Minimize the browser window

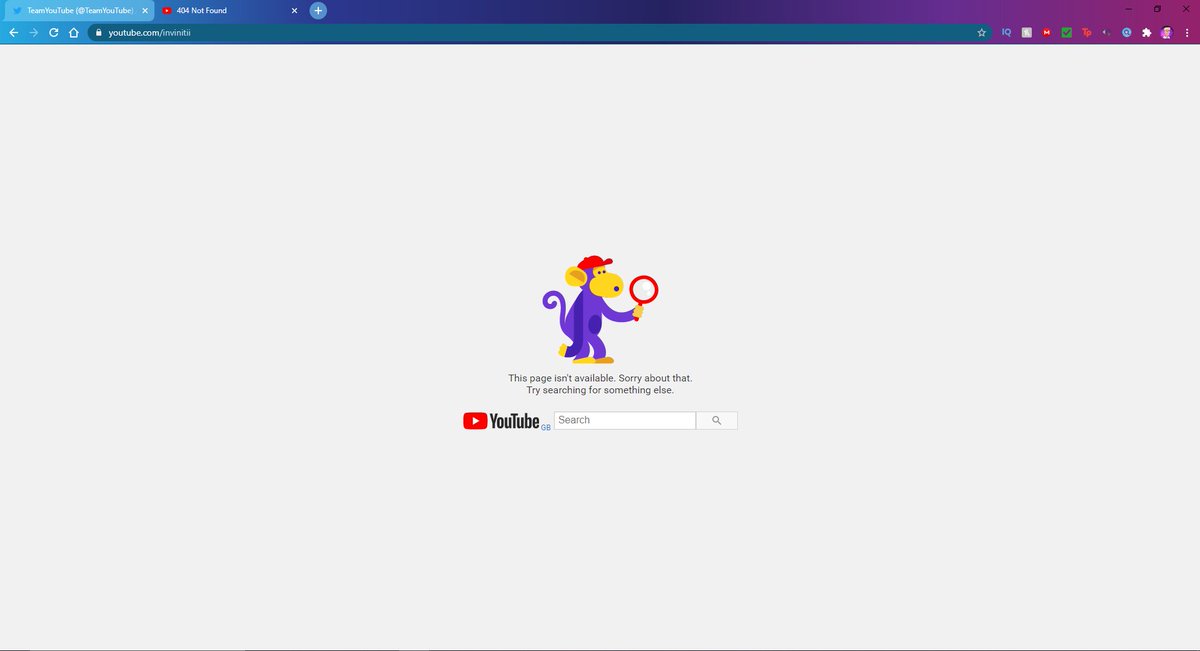pyautogui.click(x=1128, y=9)
